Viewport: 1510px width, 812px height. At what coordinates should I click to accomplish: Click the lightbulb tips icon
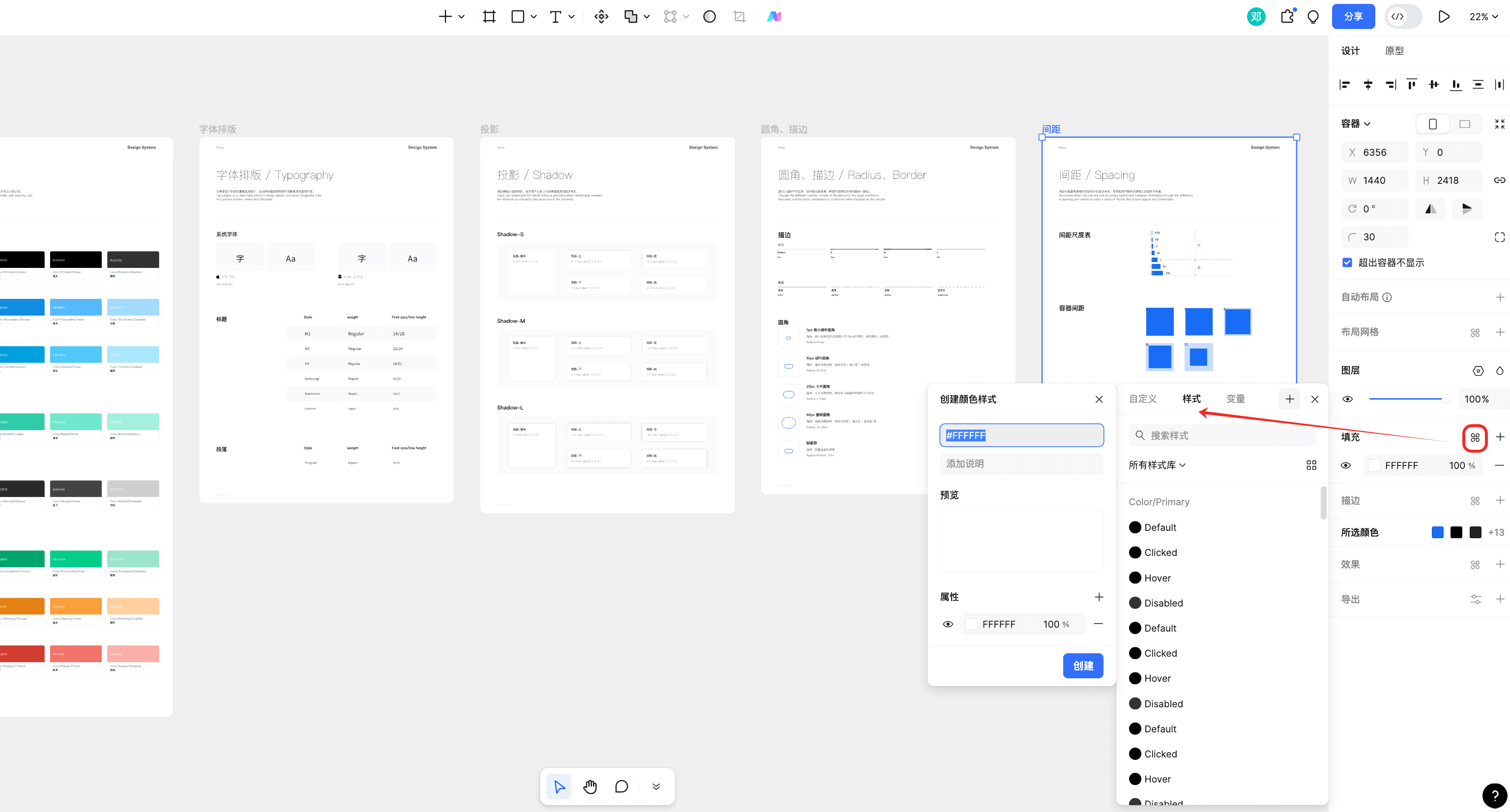(x=1313, y=16)
